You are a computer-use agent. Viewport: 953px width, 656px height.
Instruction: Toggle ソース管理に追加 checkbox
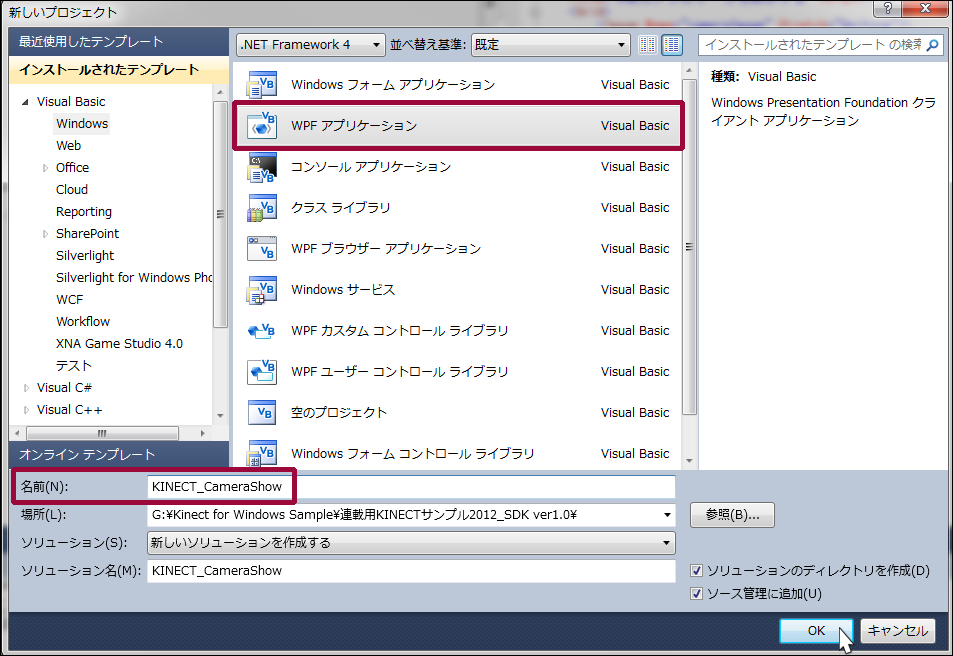click(x=697, y=593)
